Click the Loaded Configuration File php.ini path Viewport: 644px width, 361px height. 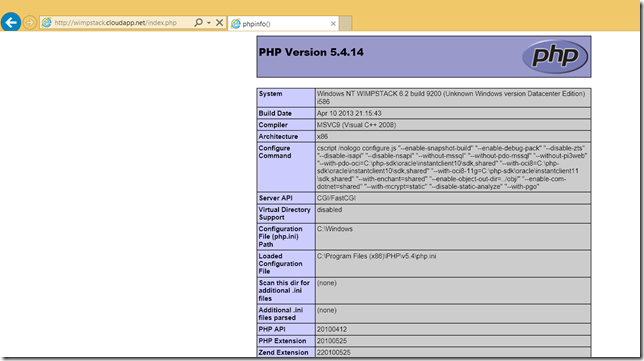point(377,256)
